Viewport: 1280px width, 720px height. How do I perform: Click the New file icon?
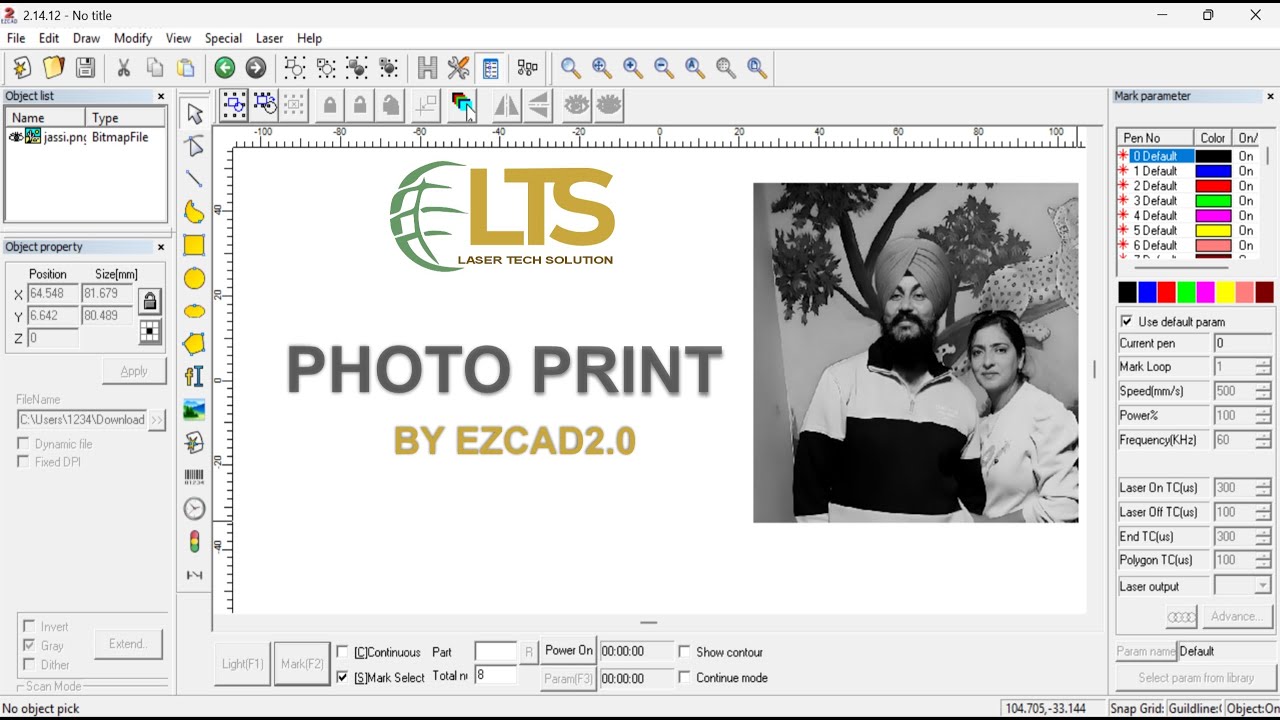click(22, 67)
